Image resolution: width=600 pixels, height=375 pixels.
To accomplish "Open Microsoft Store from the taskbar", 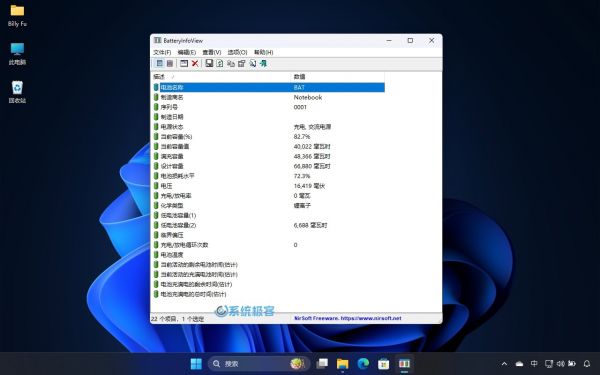I will click(x=383, y=364).
